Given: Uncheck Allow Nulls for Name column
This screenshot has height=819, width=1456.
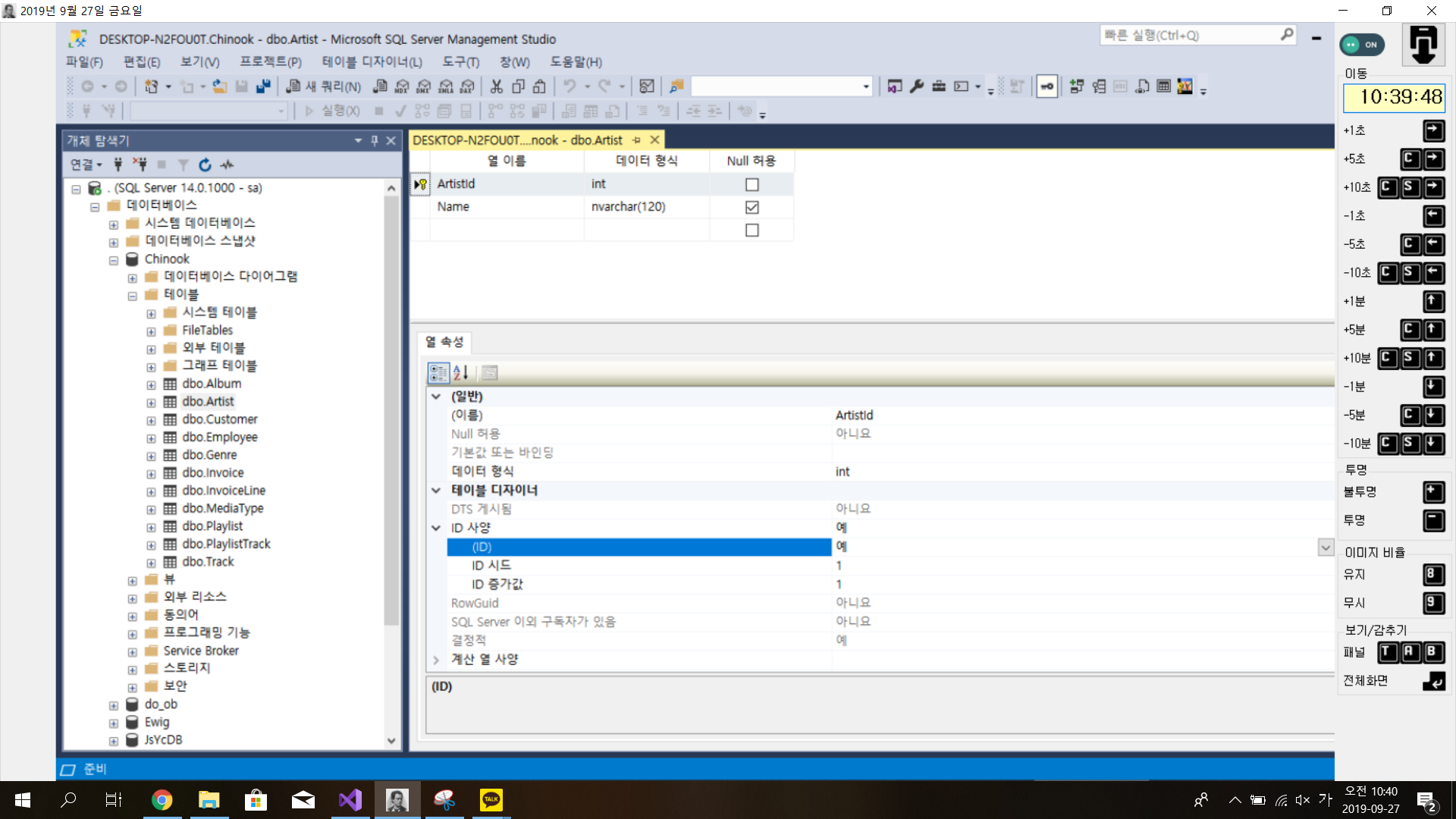Looking at the screenshot, I should [752, 207].
